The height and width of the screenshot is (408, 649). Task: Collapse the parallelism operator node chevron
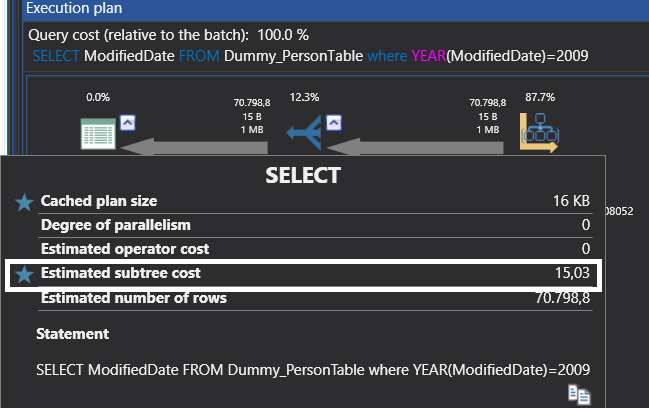[x=334, y=122]
